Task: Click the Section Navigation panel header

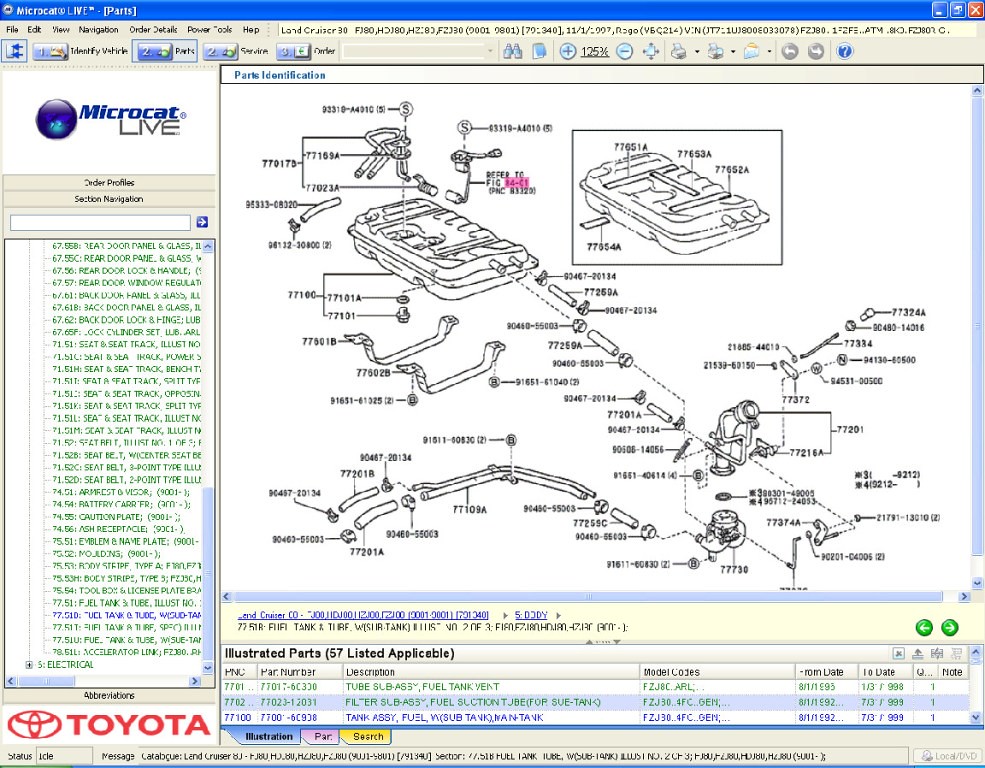Action: [x=109, y=199]
